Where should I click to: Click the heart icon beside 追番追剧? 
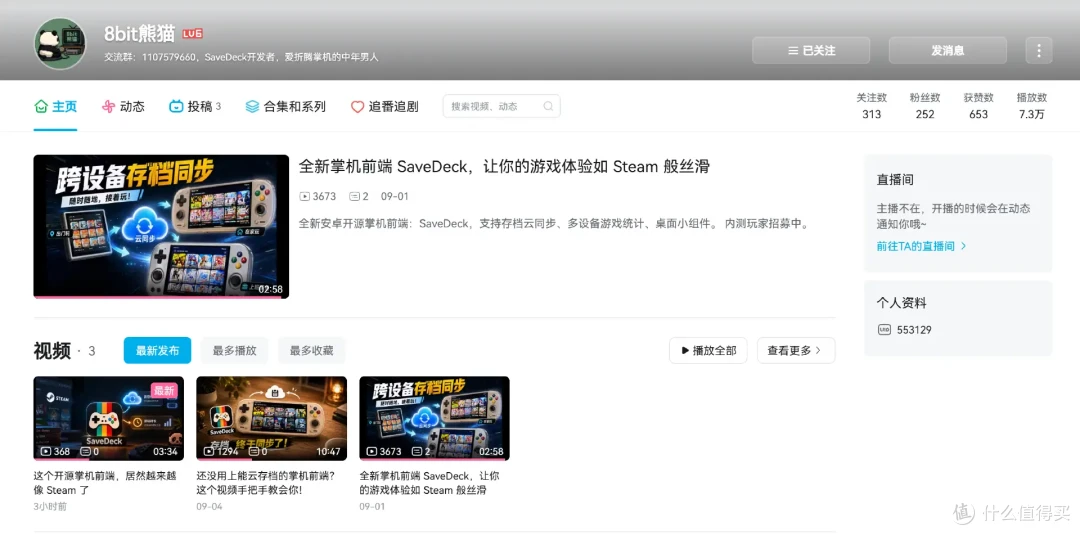click(x=357, y=107)
